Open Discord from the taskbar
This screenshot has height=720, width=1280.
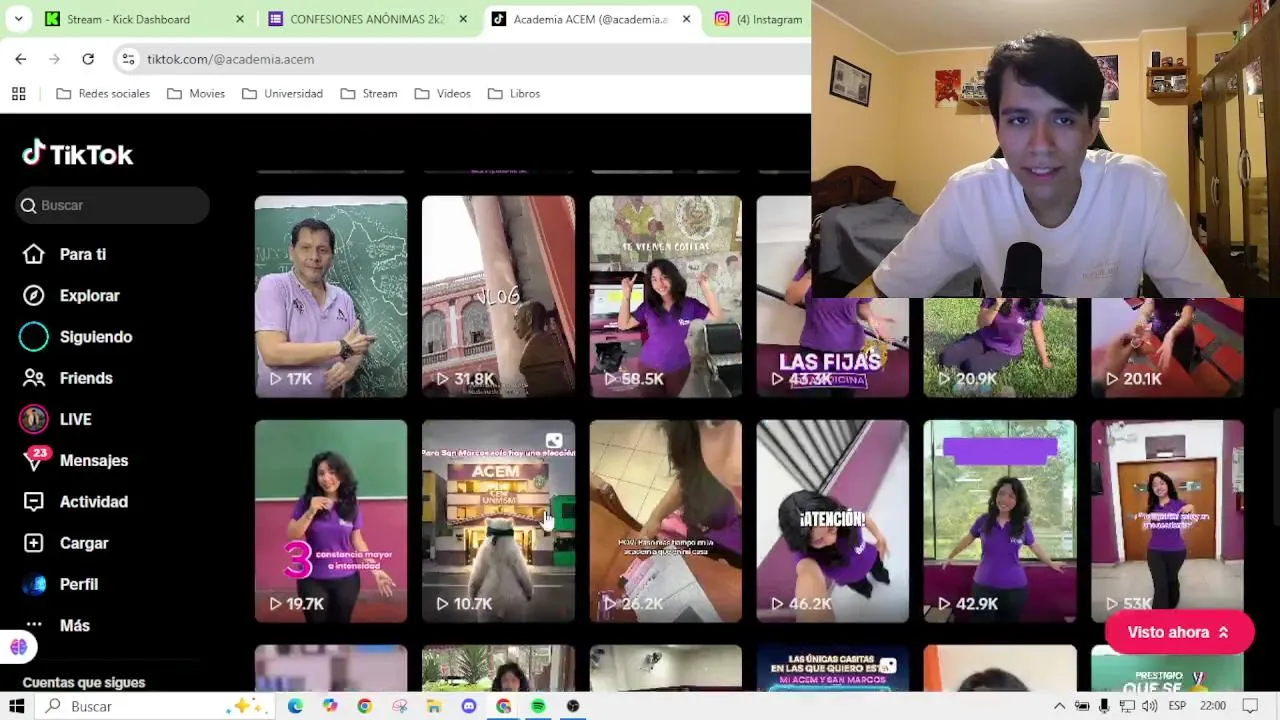tap(469, 706)
